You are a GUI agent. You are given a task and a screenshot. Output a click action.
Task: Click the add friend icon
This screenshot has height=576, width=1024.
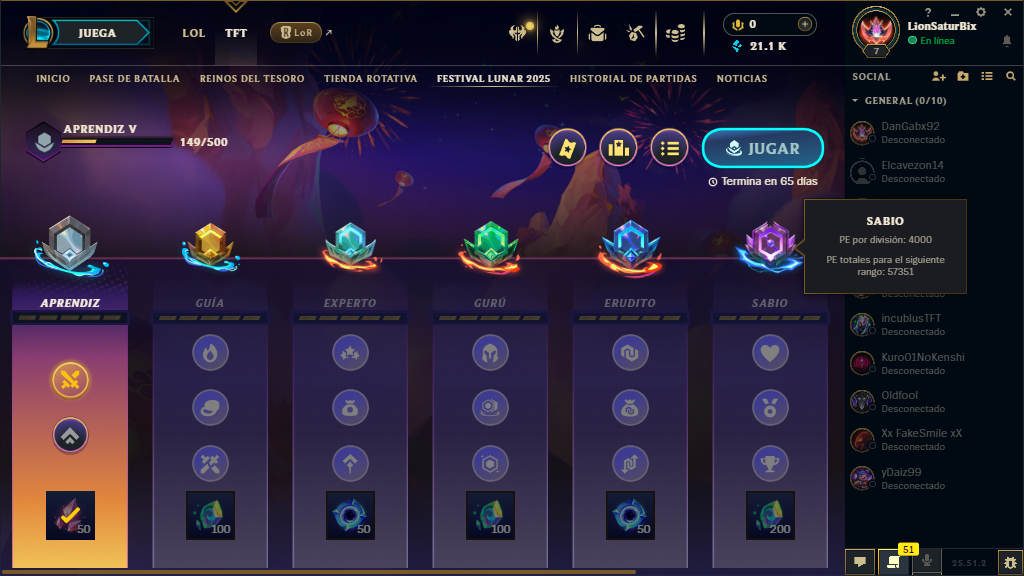tap(938, 76)
